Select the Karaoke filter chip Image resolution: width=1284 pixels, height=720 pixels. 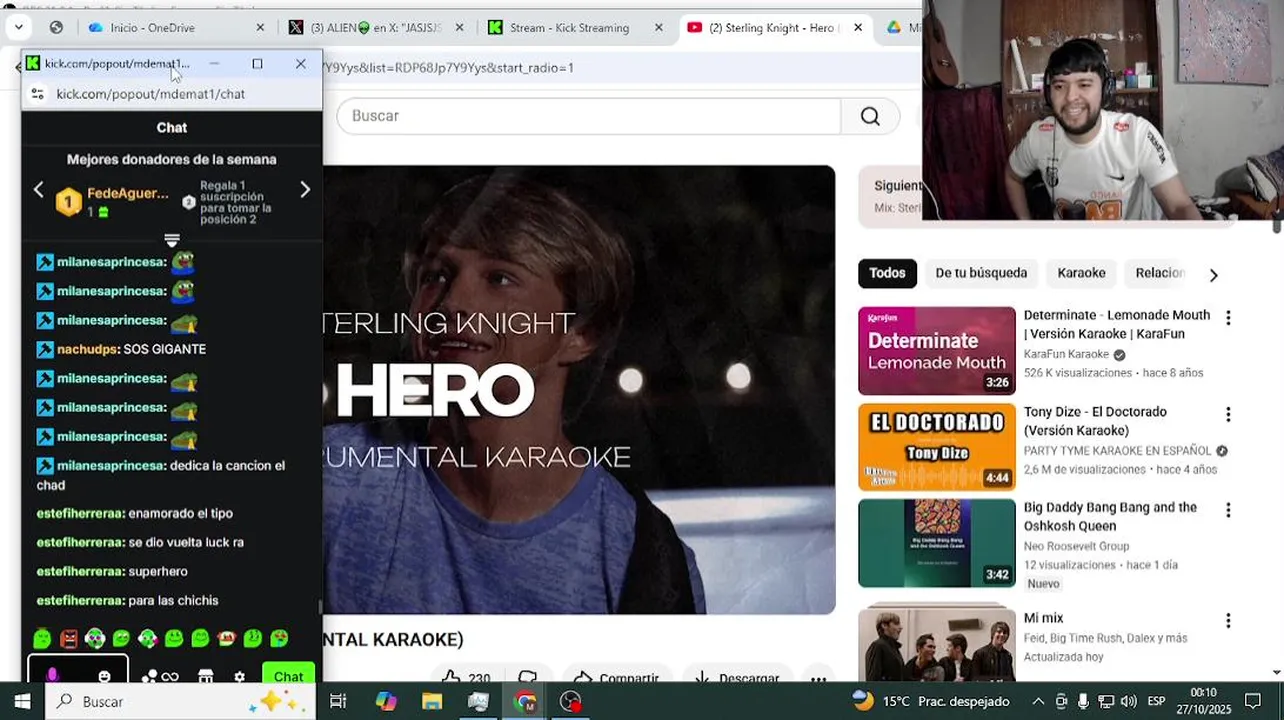click(1081, 273)
